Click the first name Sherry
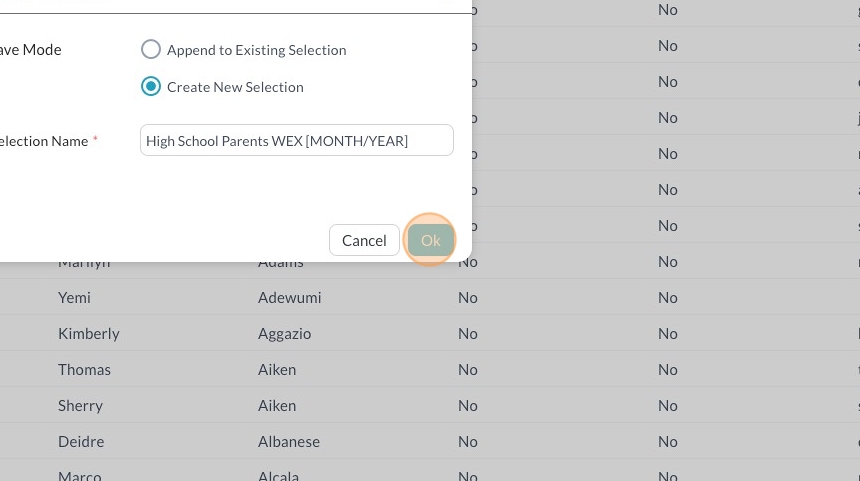The width and height of the screenshot is (860, 481). coord(80,406)
